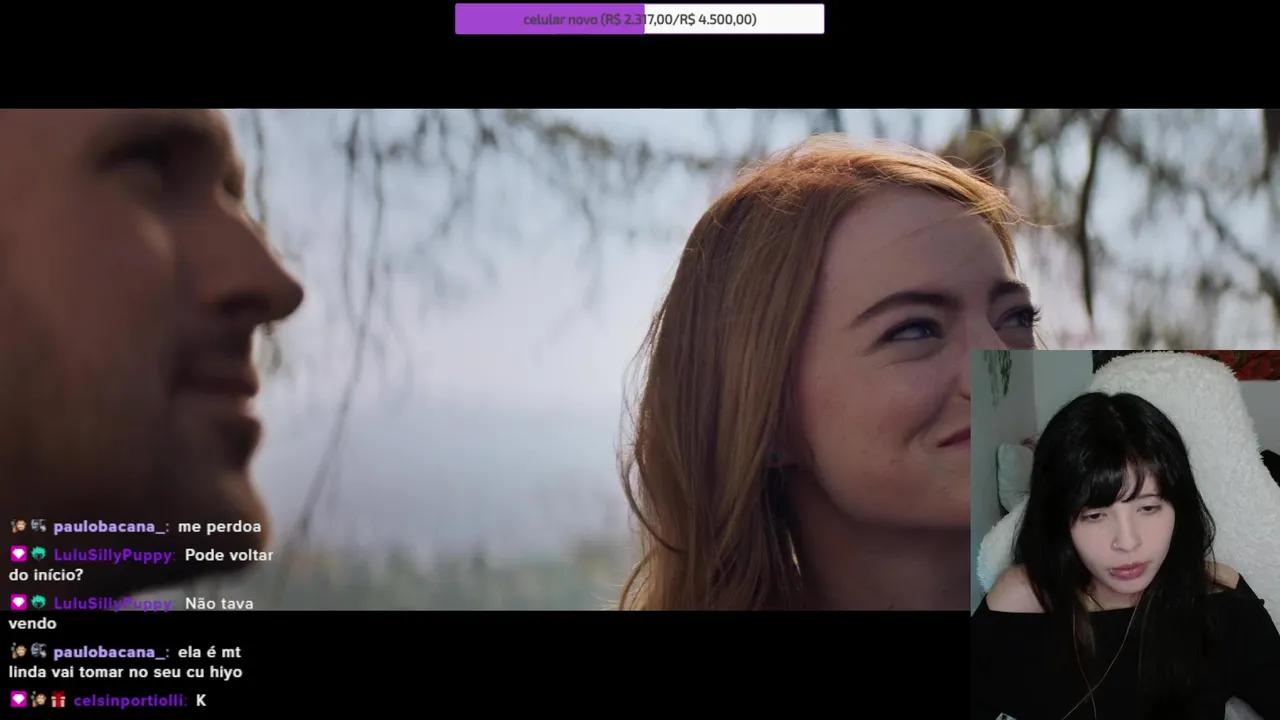Click the 'do início?' message line
The height and width of the screenshot is (720, 1280).
click(46, 575)
